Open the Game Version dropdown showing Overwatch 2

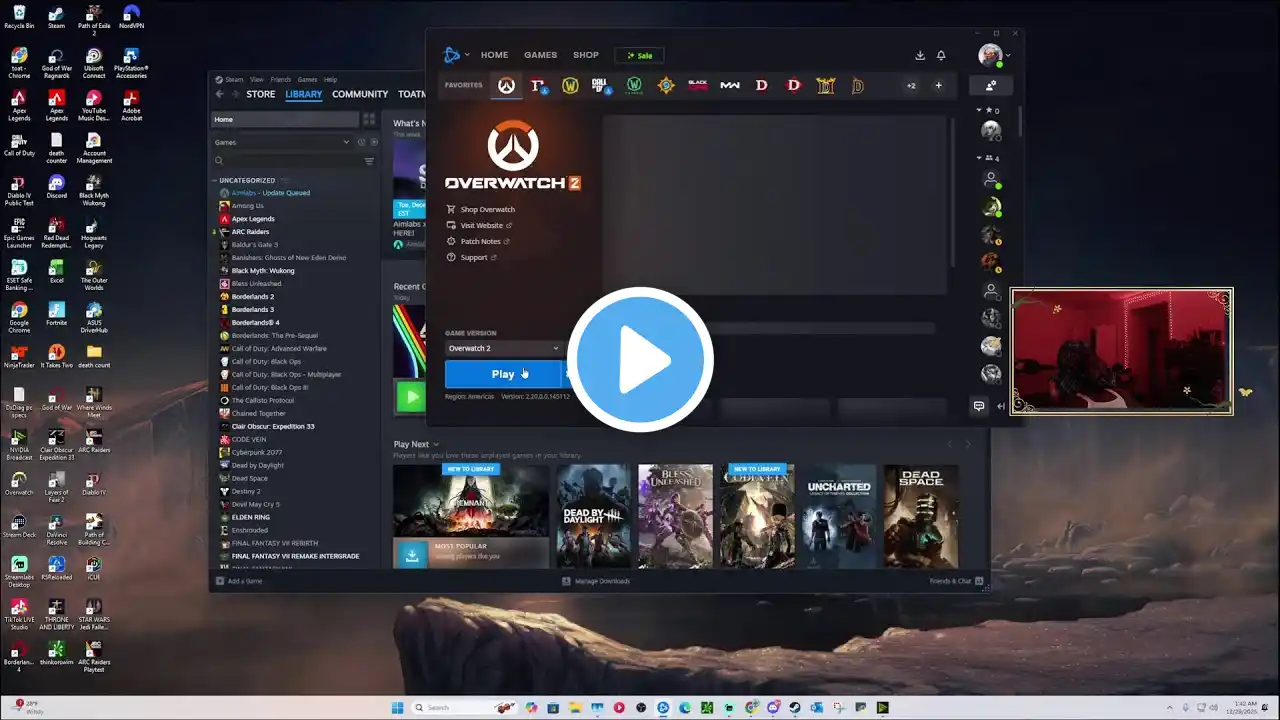(503, 348)
